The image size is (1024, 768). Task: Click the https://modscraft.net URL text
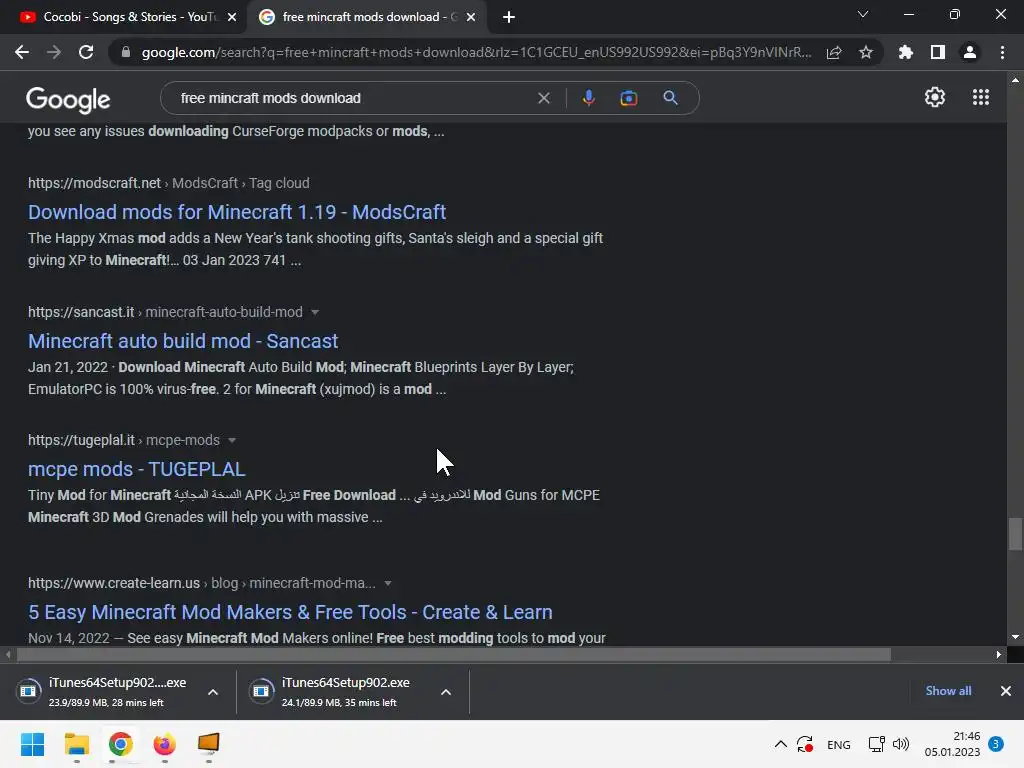94,183
